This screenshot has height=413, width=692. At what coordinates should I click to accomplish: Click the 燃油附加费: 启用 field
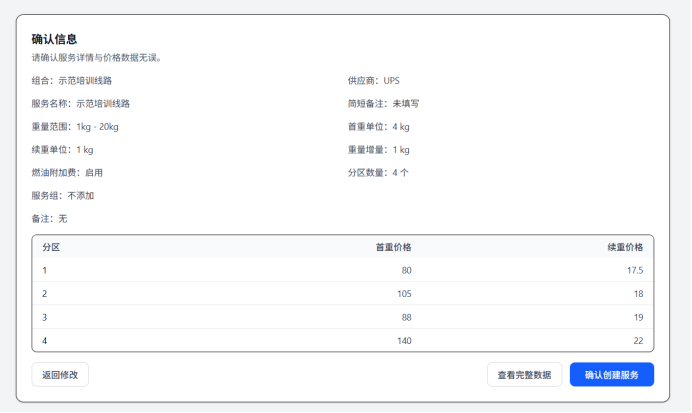pos(67,173)
